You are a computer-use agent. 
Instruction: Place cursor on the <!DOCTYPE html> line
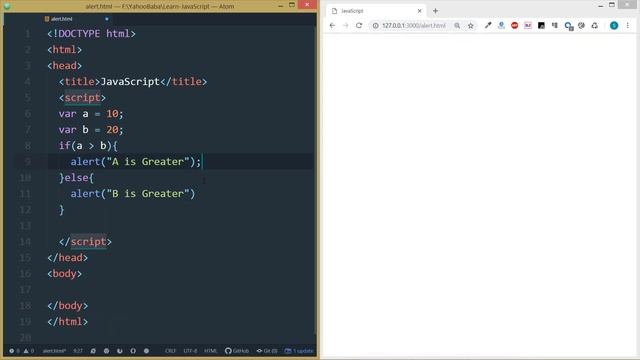[x=91, y=33]
